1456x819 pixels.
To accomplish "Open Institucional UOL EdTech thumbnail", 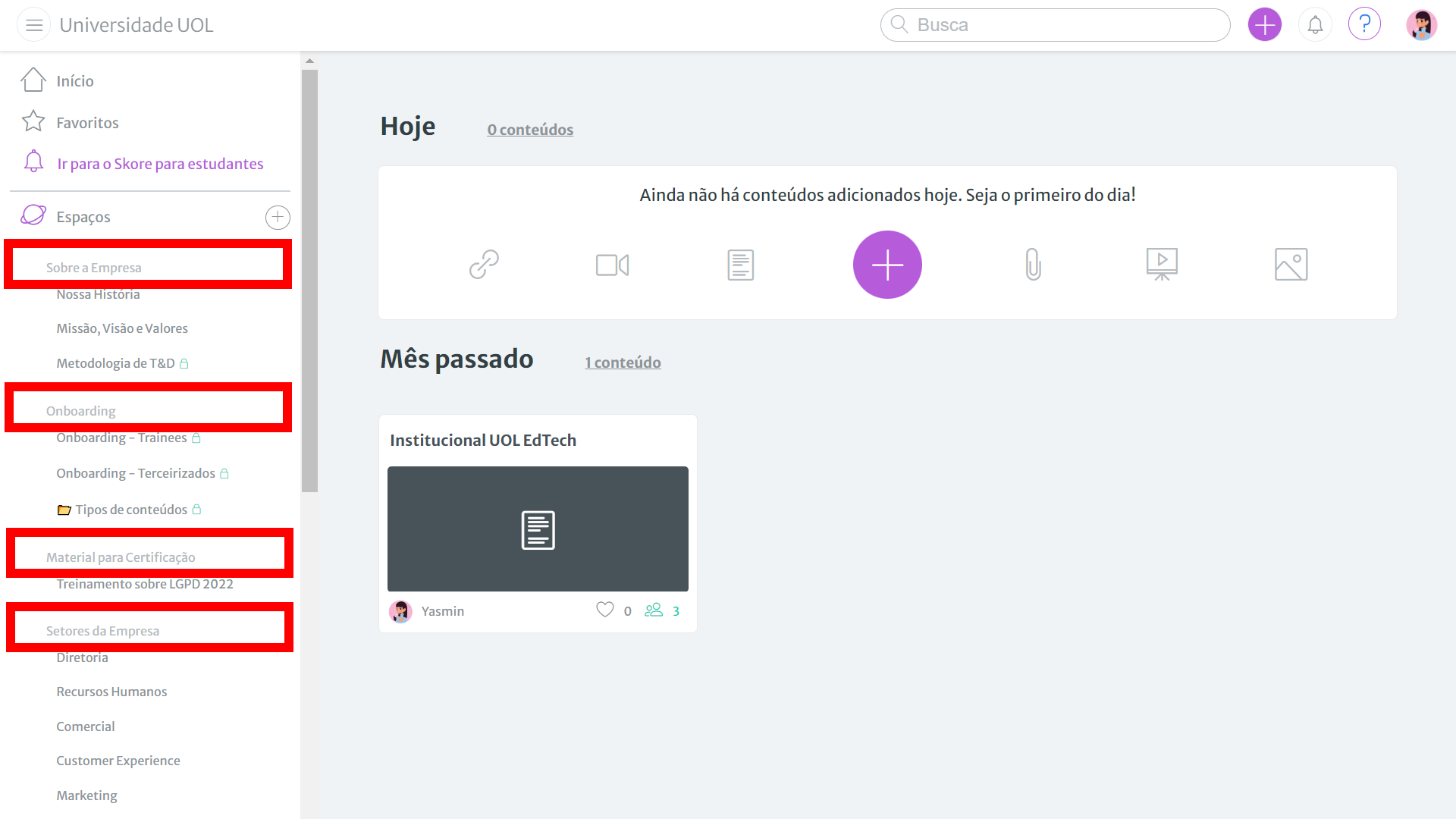I will pos(538,529).
